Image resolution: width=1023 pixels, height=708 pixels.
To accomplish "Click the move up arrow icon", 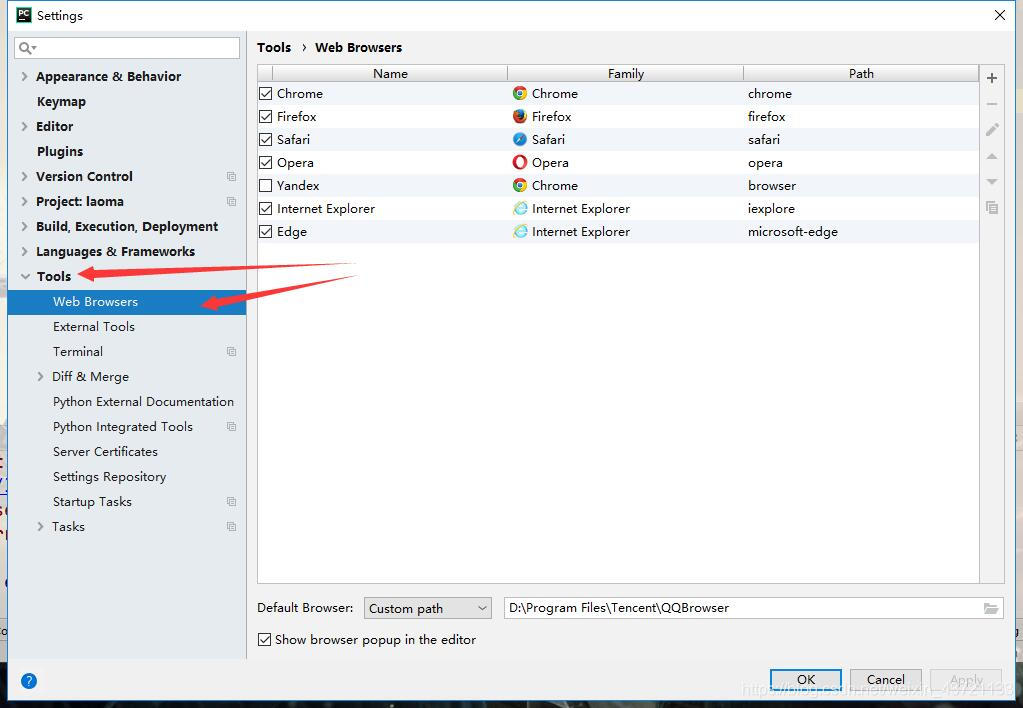I will tap(992, 156).
